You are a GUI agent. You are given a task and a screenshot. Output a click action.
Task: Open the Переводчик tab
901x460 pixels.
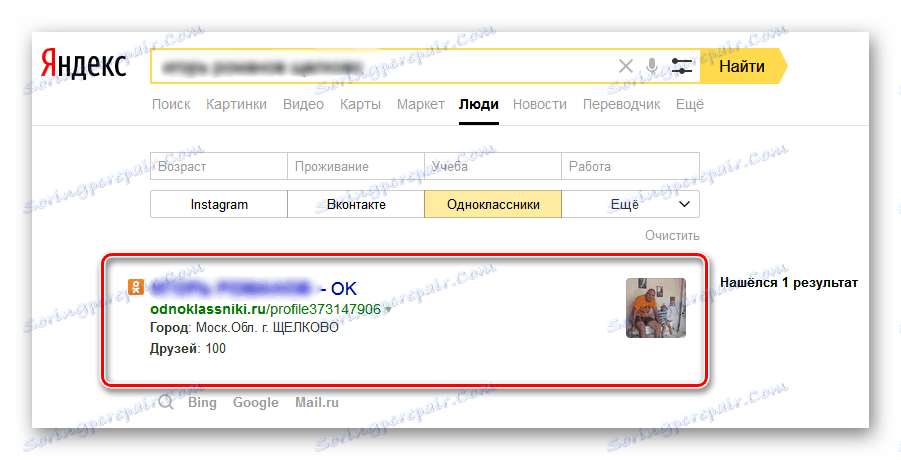click(x=622, y=105)
